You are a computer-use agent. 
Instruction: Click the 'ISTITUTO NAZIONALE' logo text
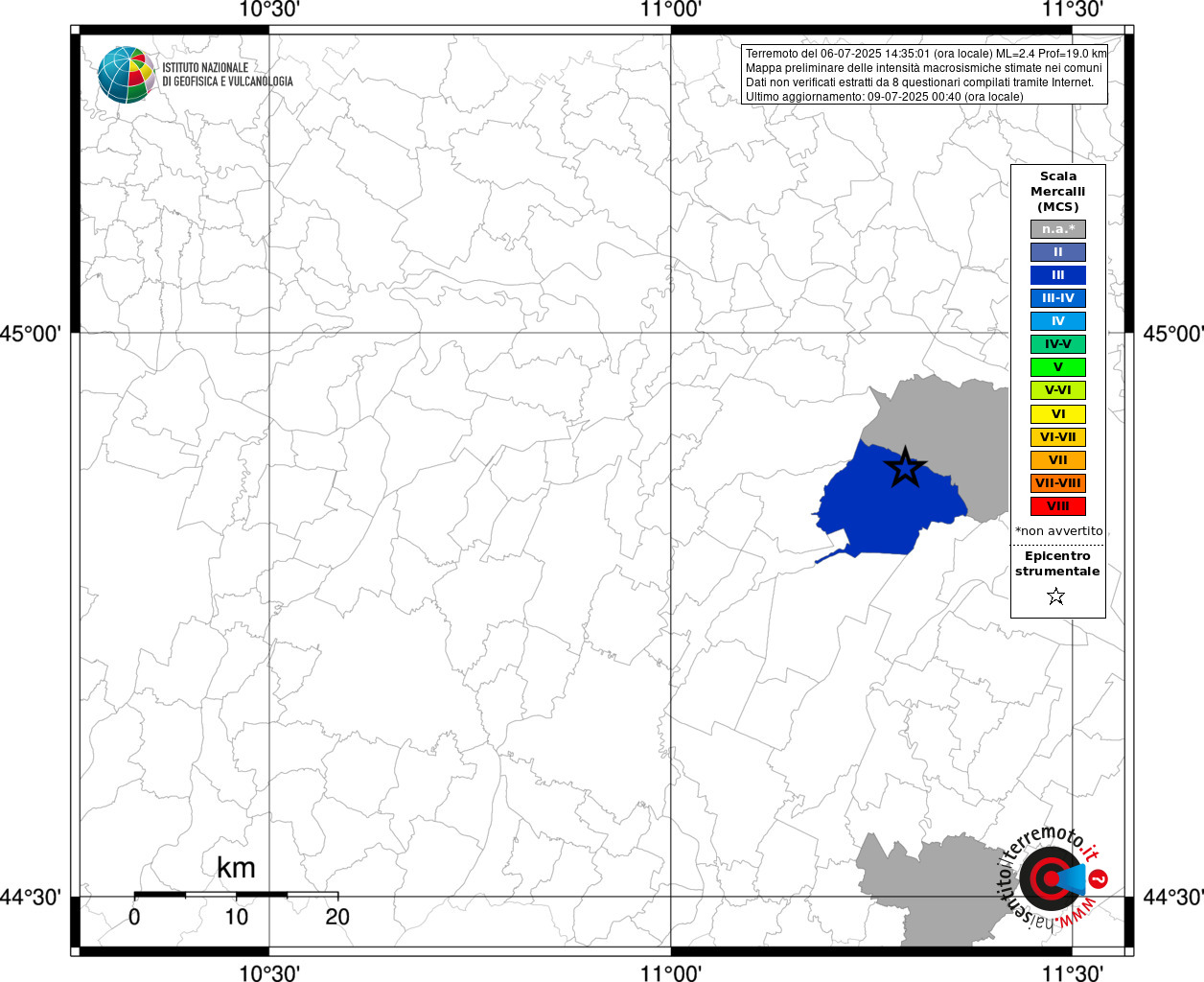(205, 68)
